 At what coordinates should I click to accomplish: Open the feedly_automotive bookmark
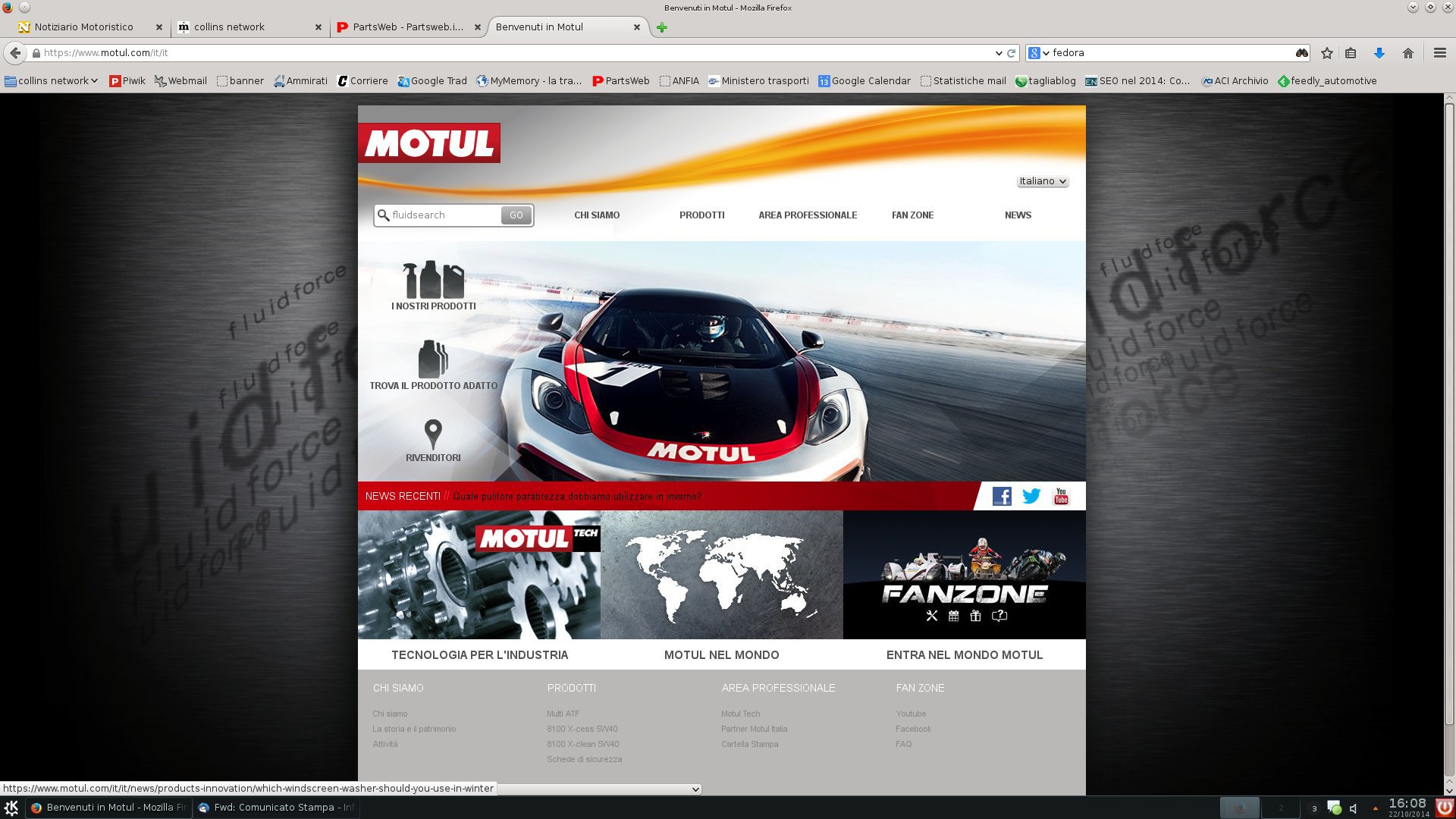click(x=1327, y=81)
